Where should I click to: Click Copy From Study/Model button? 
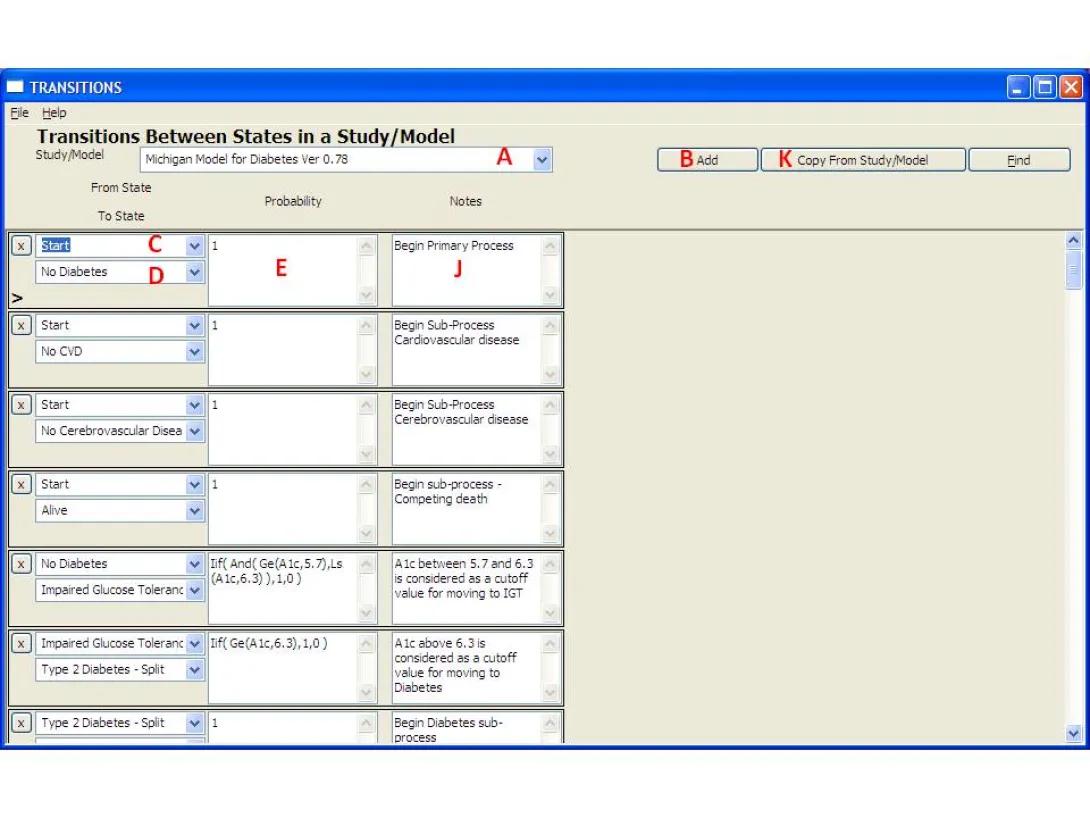coord(863,160)
